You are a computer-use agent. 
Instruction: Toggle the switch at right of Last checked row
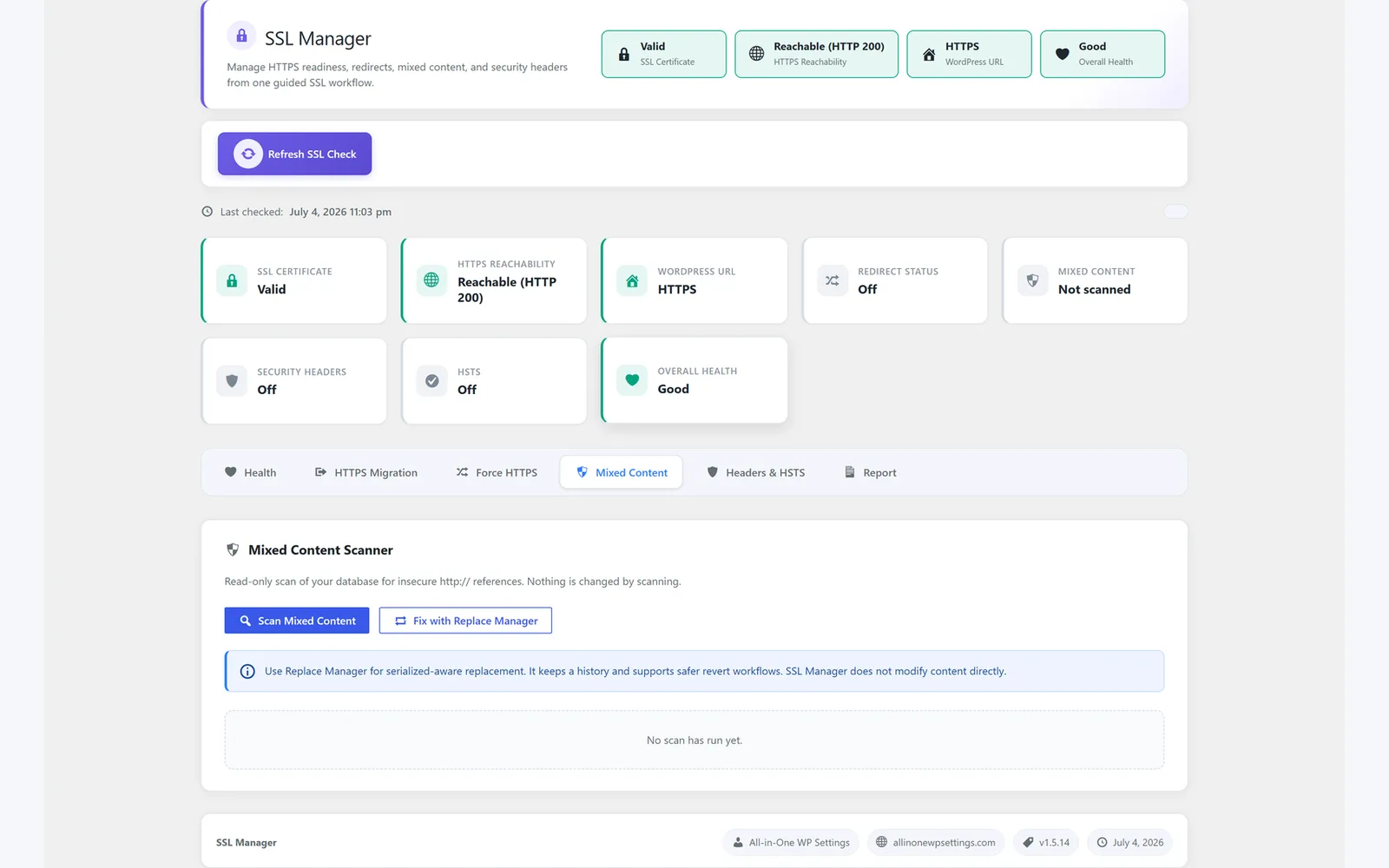[x=1175, y=212]
